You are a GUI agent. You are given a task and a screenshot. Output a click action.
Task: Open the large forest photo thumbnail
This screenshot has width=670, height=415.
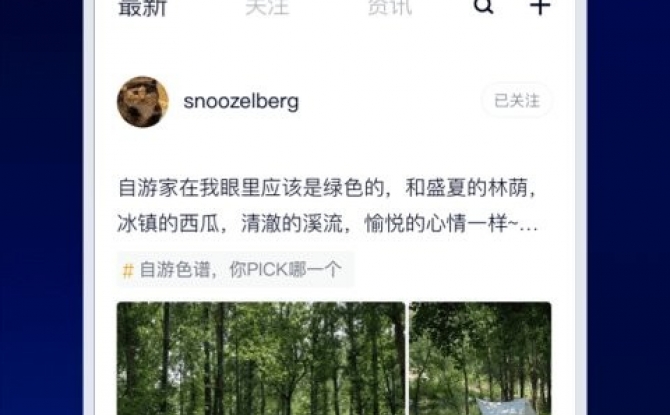pyautogui.click(x=261, y=358)
